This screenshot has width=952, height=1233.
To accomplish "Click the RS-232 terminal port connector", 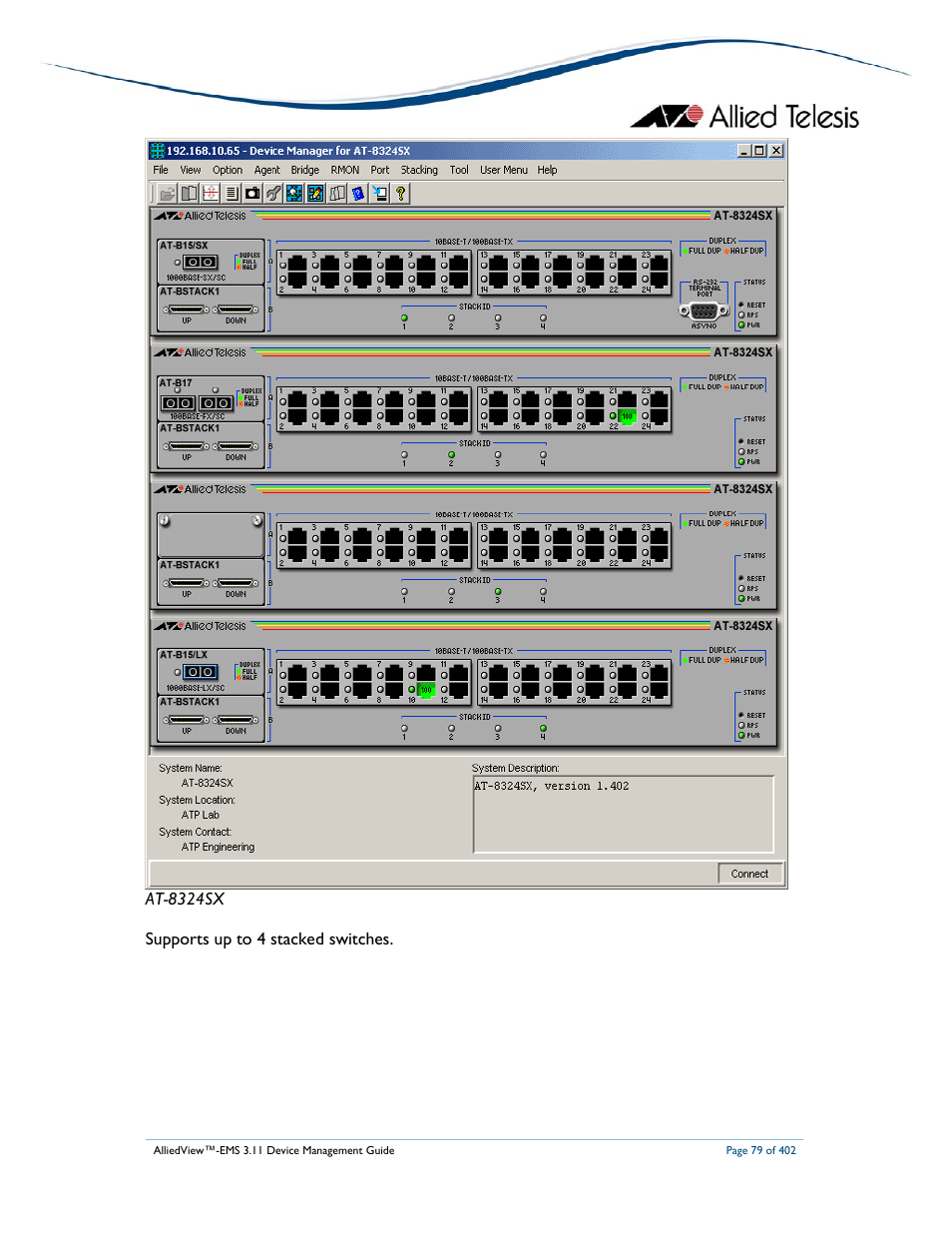I will [x=705, y=310].
